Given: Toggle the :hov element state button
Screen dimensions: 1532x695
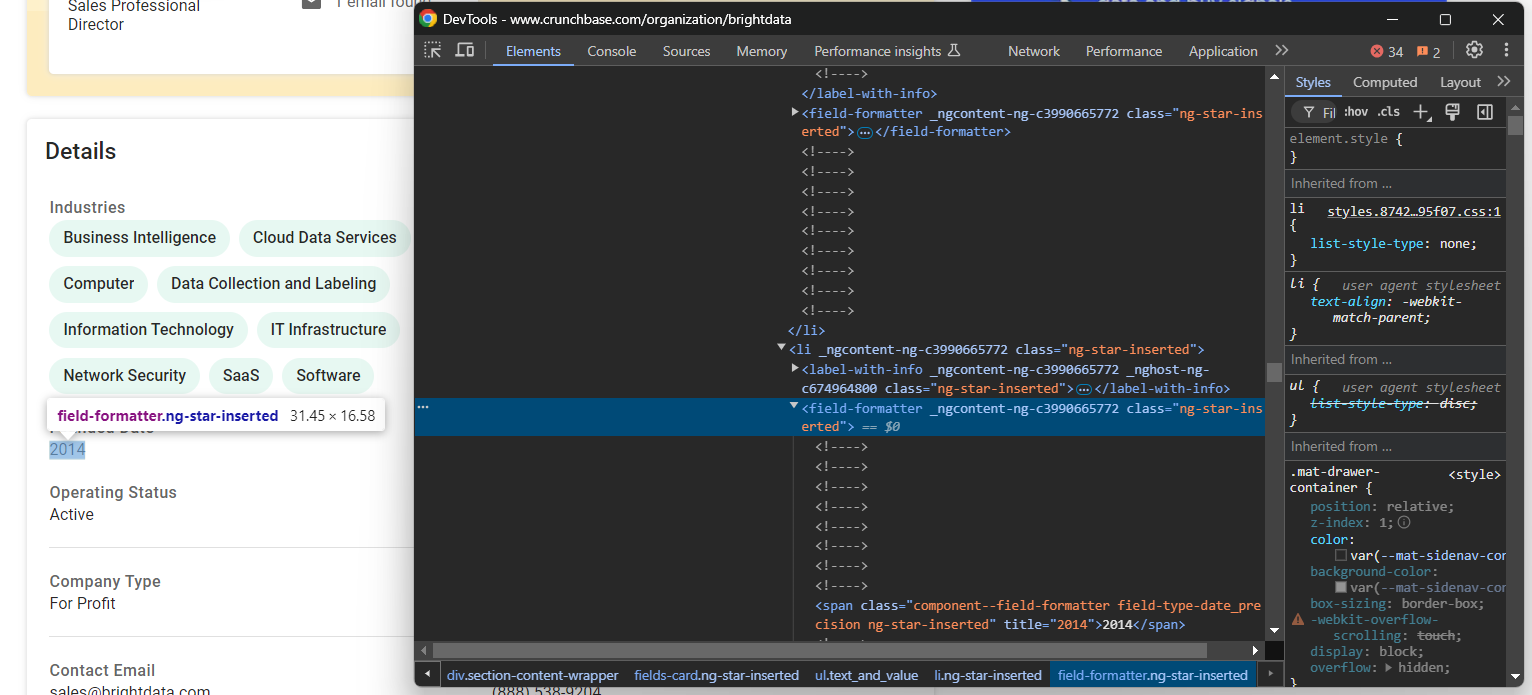Looking at the screenshot, I should 1356,112.
